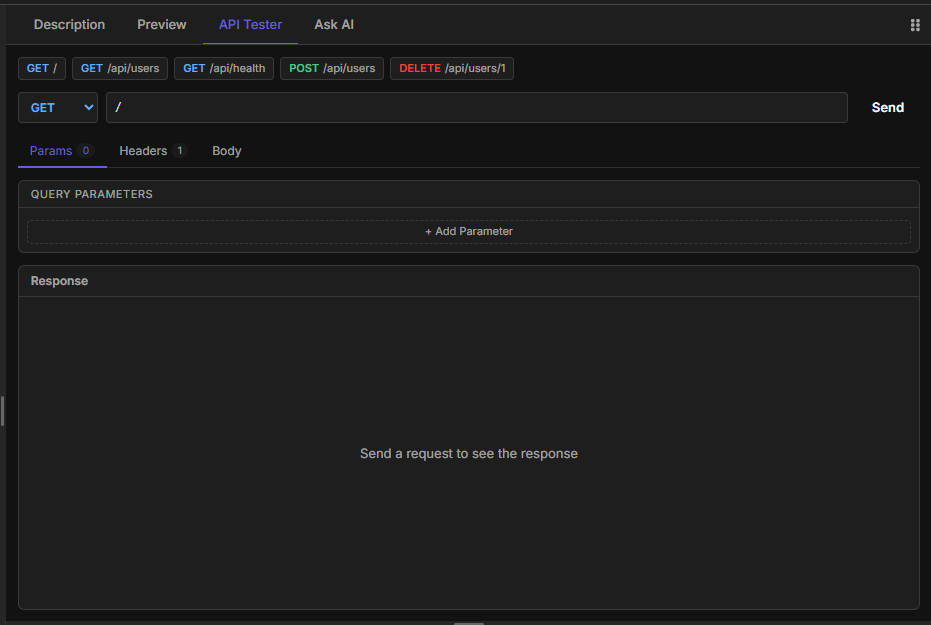Select the POST /api/users preset

332,68
